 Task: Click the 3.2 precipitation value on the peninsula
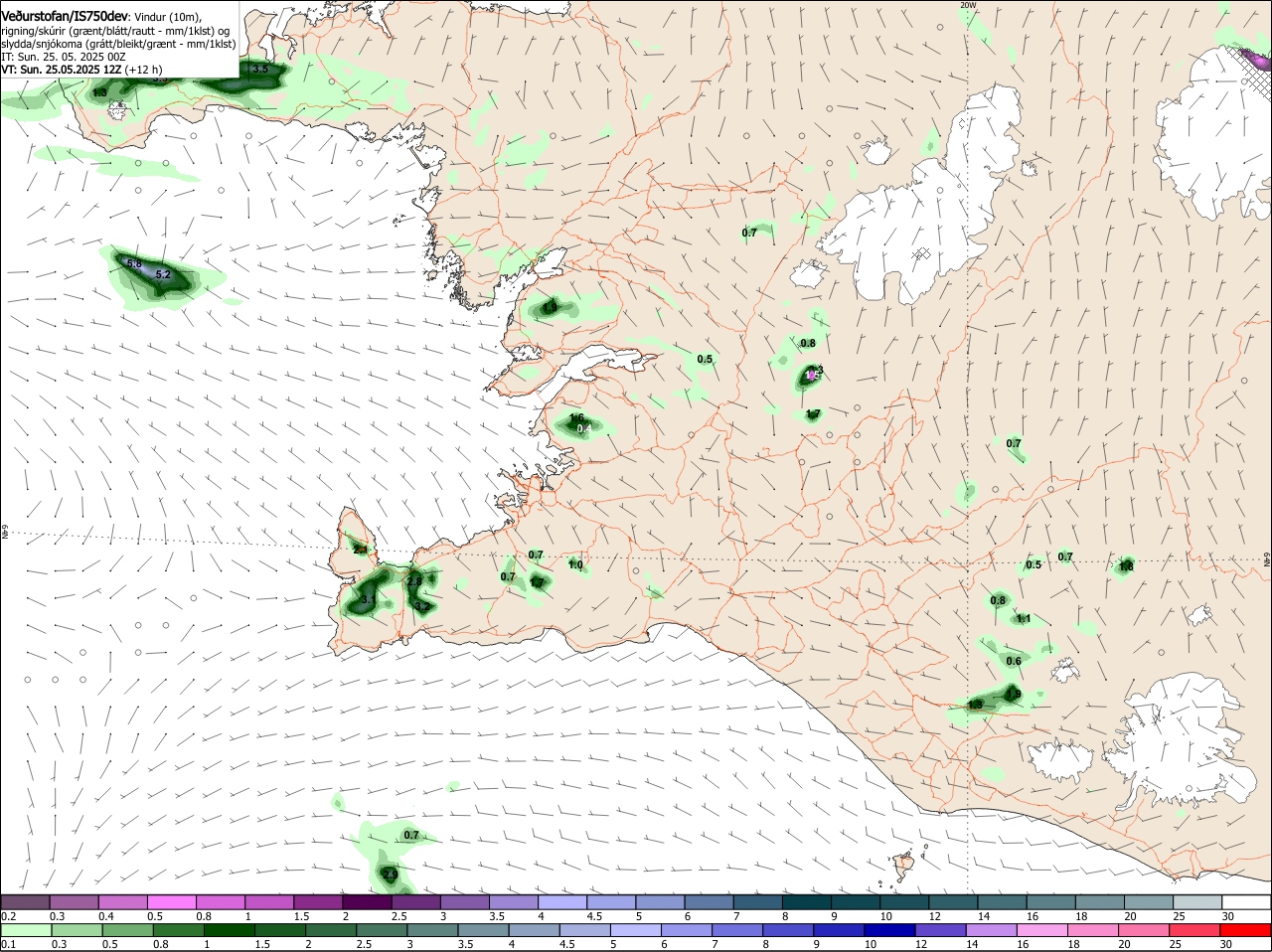pos(422,606)
